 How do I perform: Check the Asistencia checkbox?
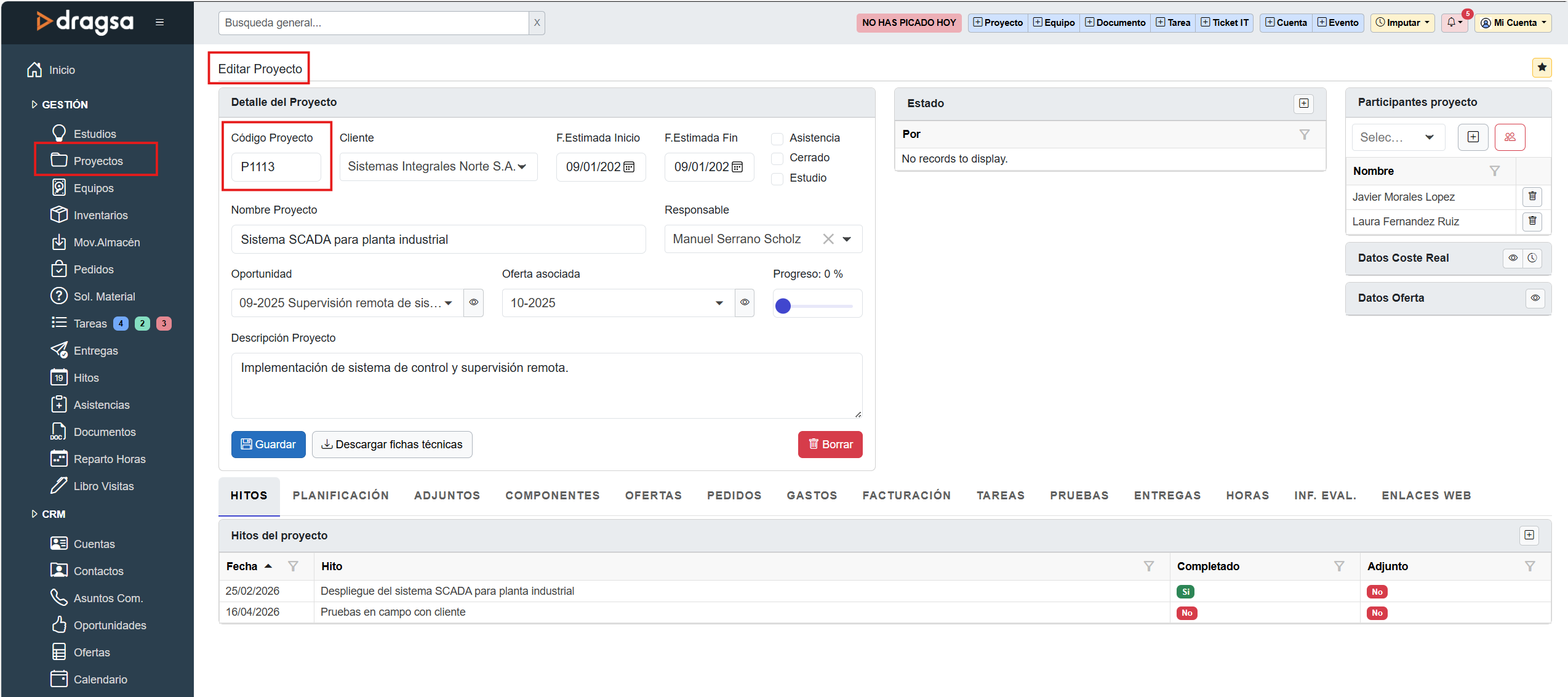[x=777, y=139]
